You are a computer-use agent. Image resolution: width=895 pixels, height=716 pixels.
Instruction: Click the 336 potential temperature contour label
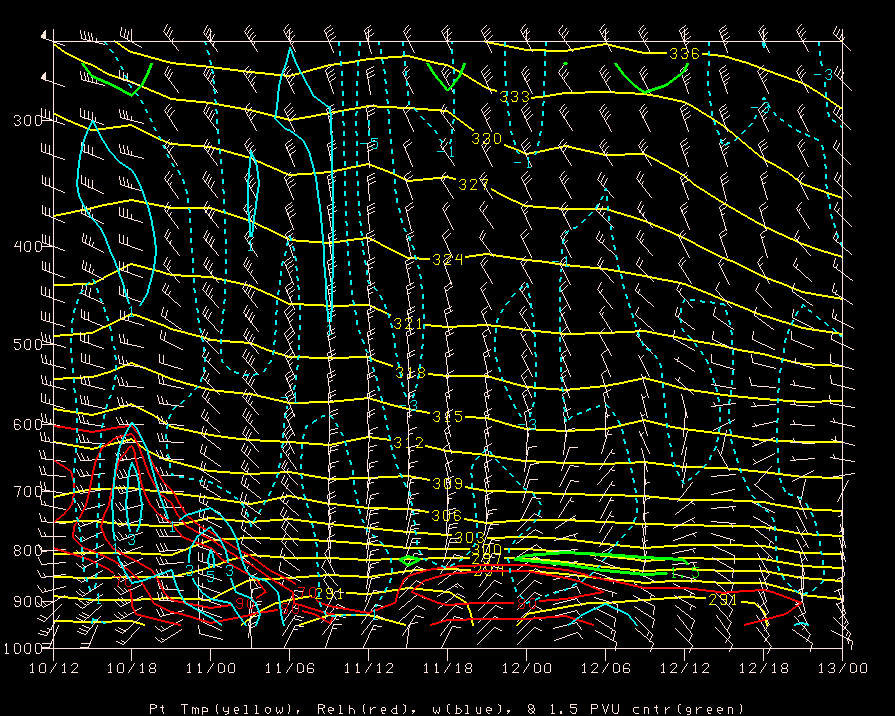684,53
